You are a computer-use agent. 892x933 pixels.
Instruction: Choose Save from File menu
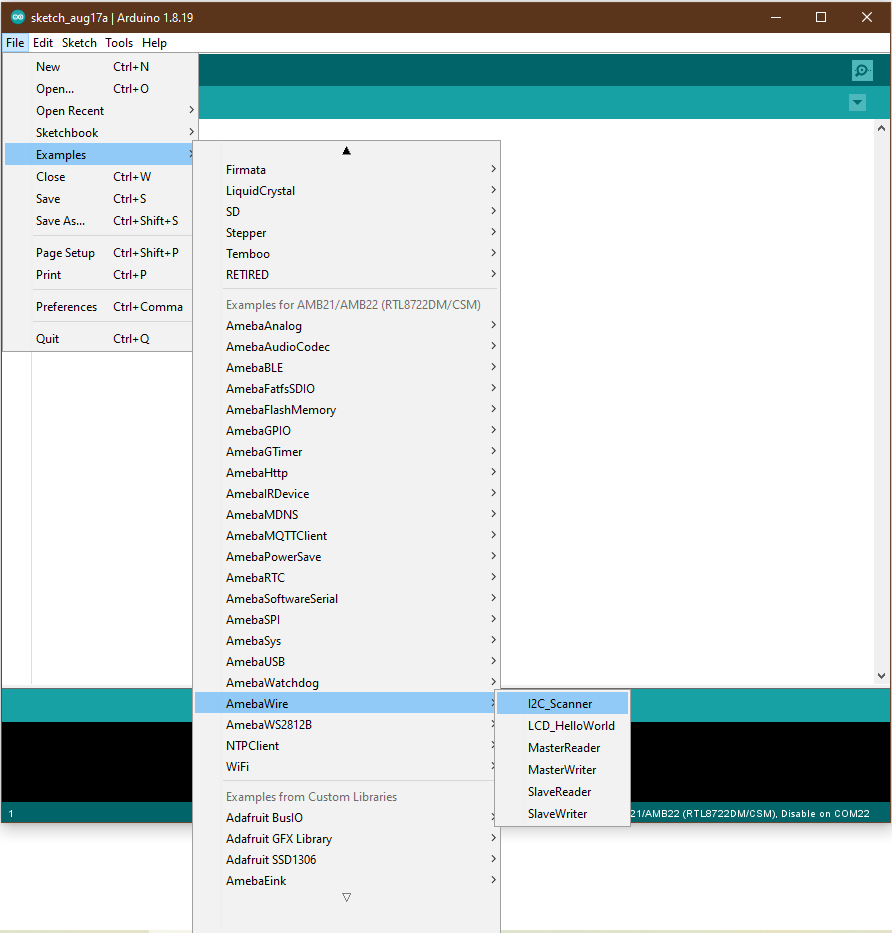click(x=99, y=199)
